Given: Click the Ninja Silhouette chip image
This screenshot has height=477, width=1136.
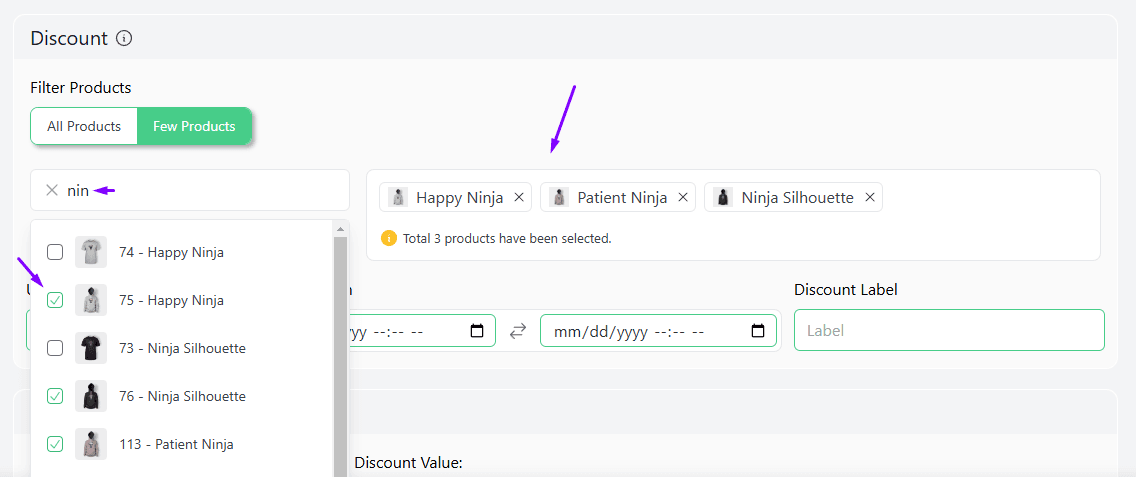Looking at the screenshot, I should tap(723, 197).
